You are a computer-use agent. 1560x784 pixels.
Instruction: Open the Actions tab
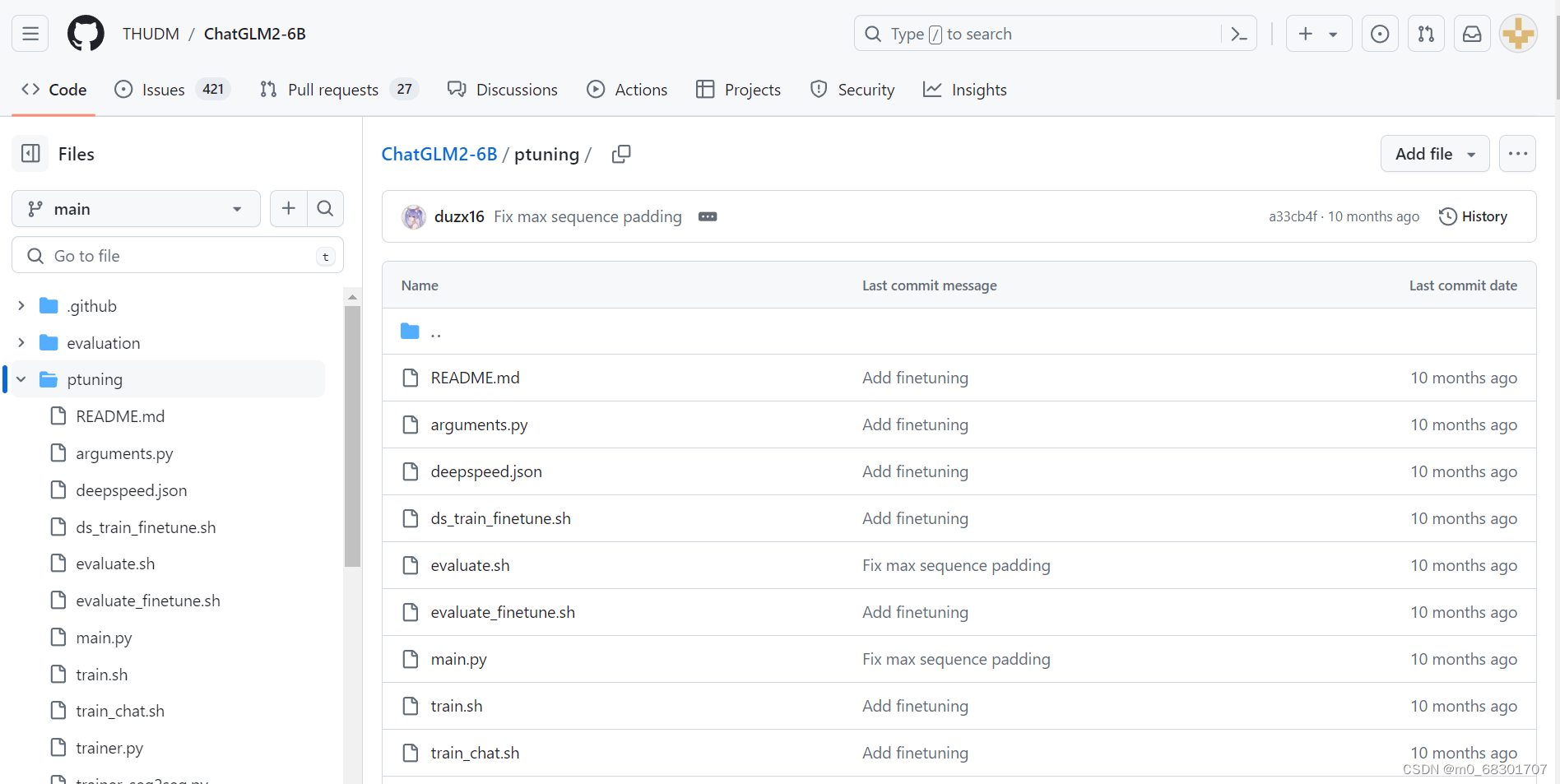(627, 90)
